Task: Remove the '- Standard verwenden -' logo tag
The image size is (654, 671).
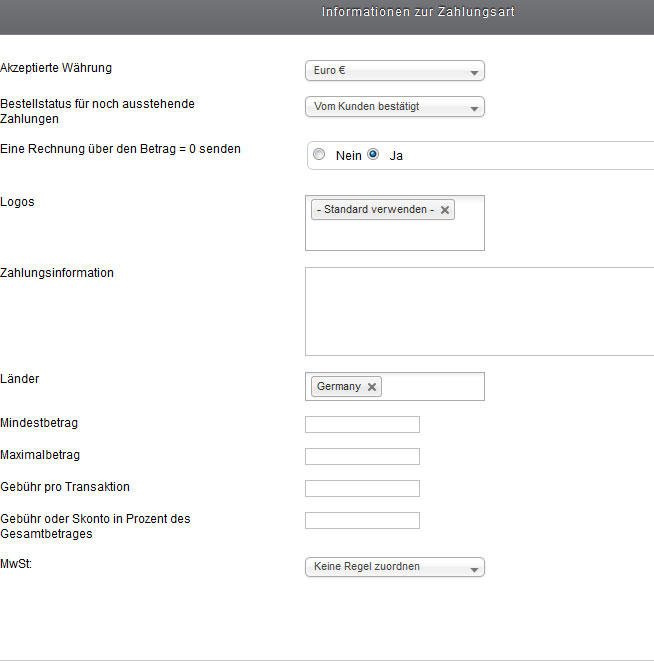Action: (445, 210)
